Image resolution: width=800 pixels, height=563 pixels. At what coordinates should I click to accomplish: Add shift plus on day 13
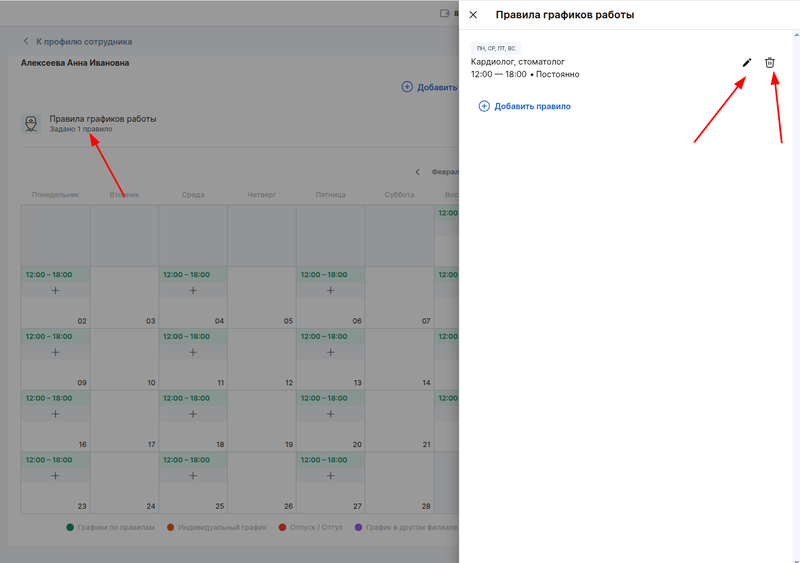click(331, 352)
